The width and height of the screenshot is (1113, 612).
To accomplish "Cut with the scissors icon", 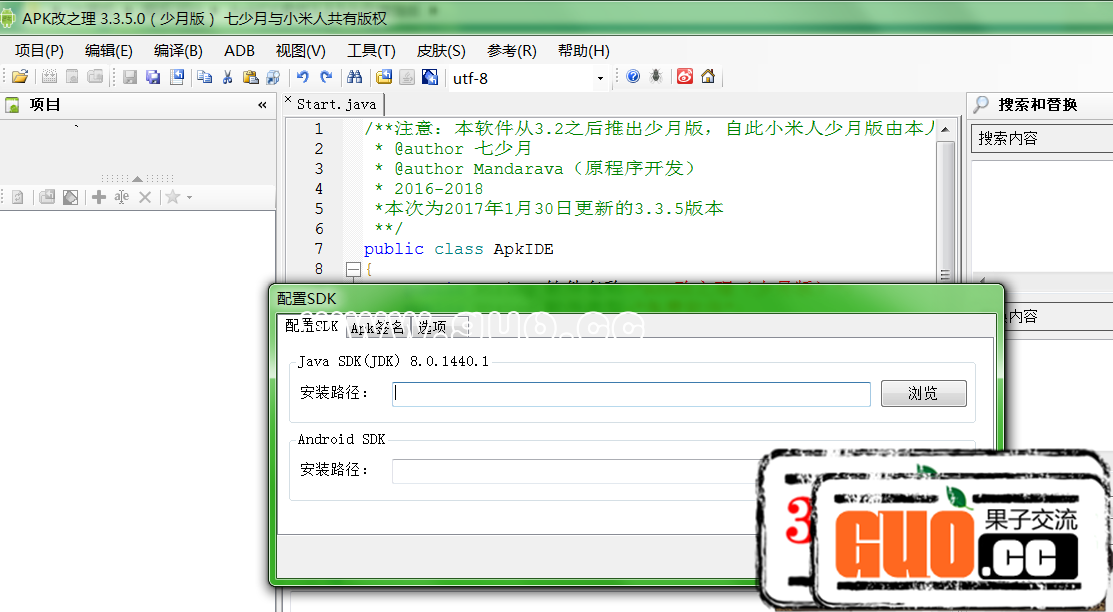I will (227, 77).
